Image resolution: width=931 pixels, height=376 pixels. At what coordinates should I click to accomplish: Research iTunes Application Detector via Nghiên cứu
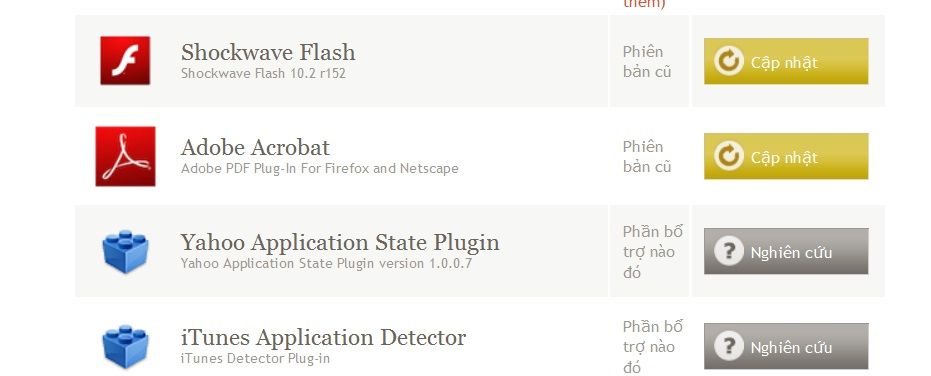786,346
